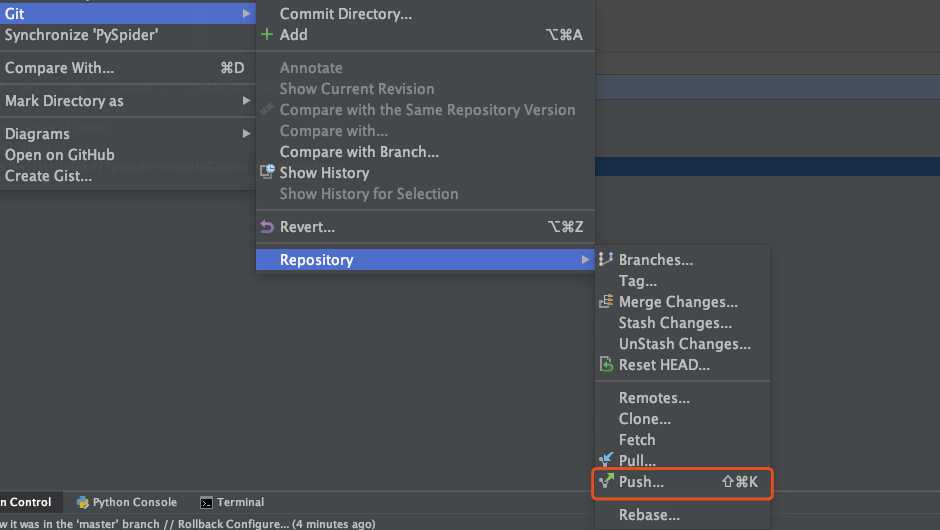Screen dimensions: 940x530
Task: Open Branches... dialog
Action: point(656,260)
